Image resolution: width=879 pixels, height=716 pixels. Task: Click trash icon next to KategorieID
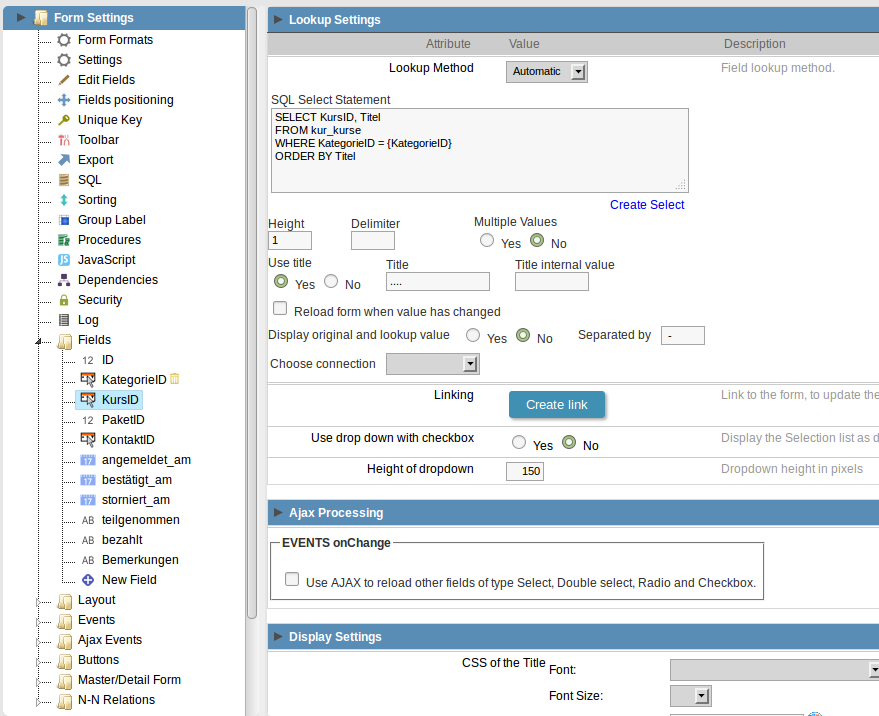(174, 379)
